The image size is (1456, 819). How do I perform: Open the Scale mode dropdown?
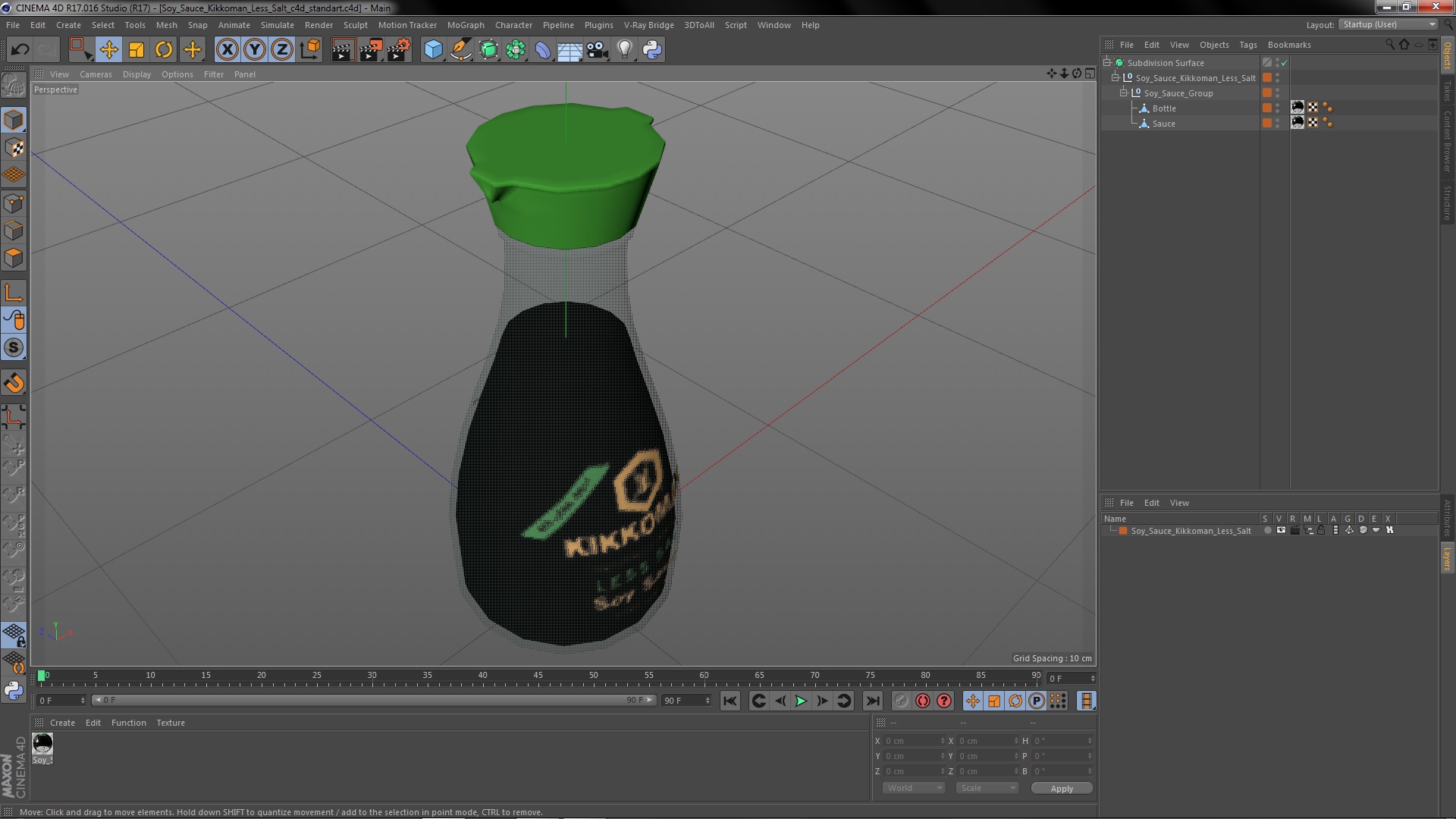click(x=987, y=788)
